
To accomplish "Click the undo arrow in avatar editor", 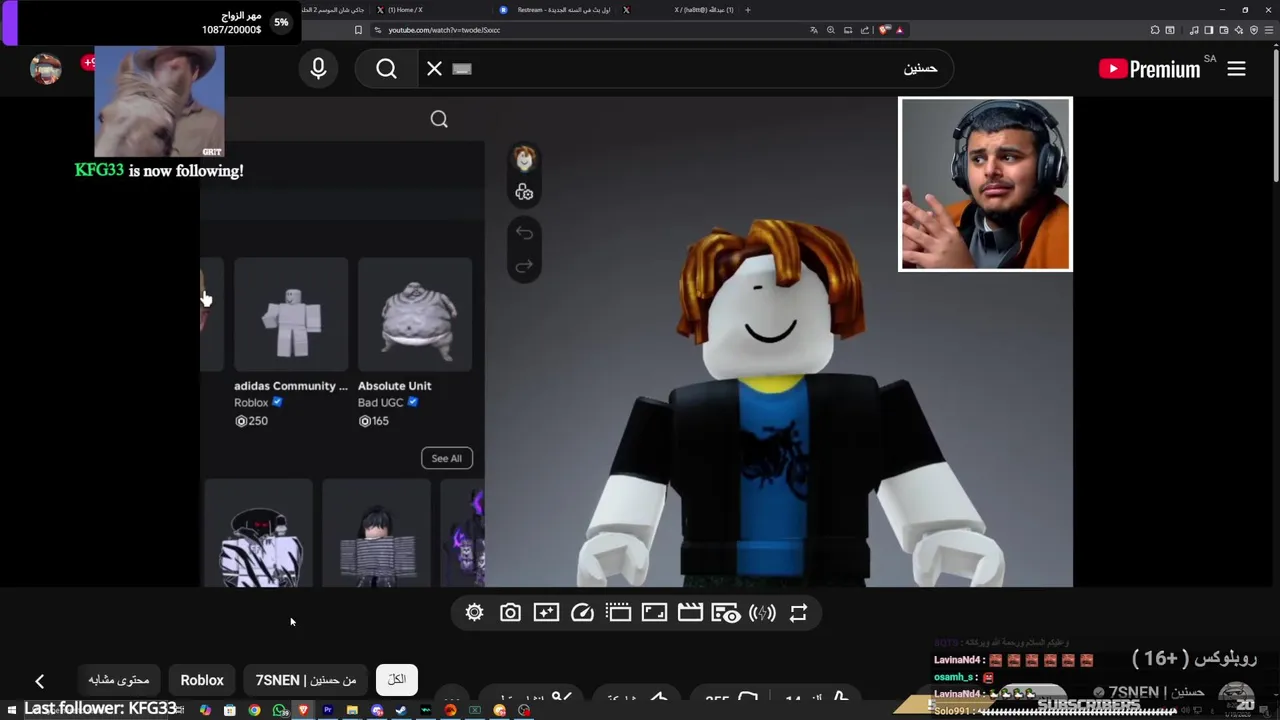I will click(x=524, y=233).
